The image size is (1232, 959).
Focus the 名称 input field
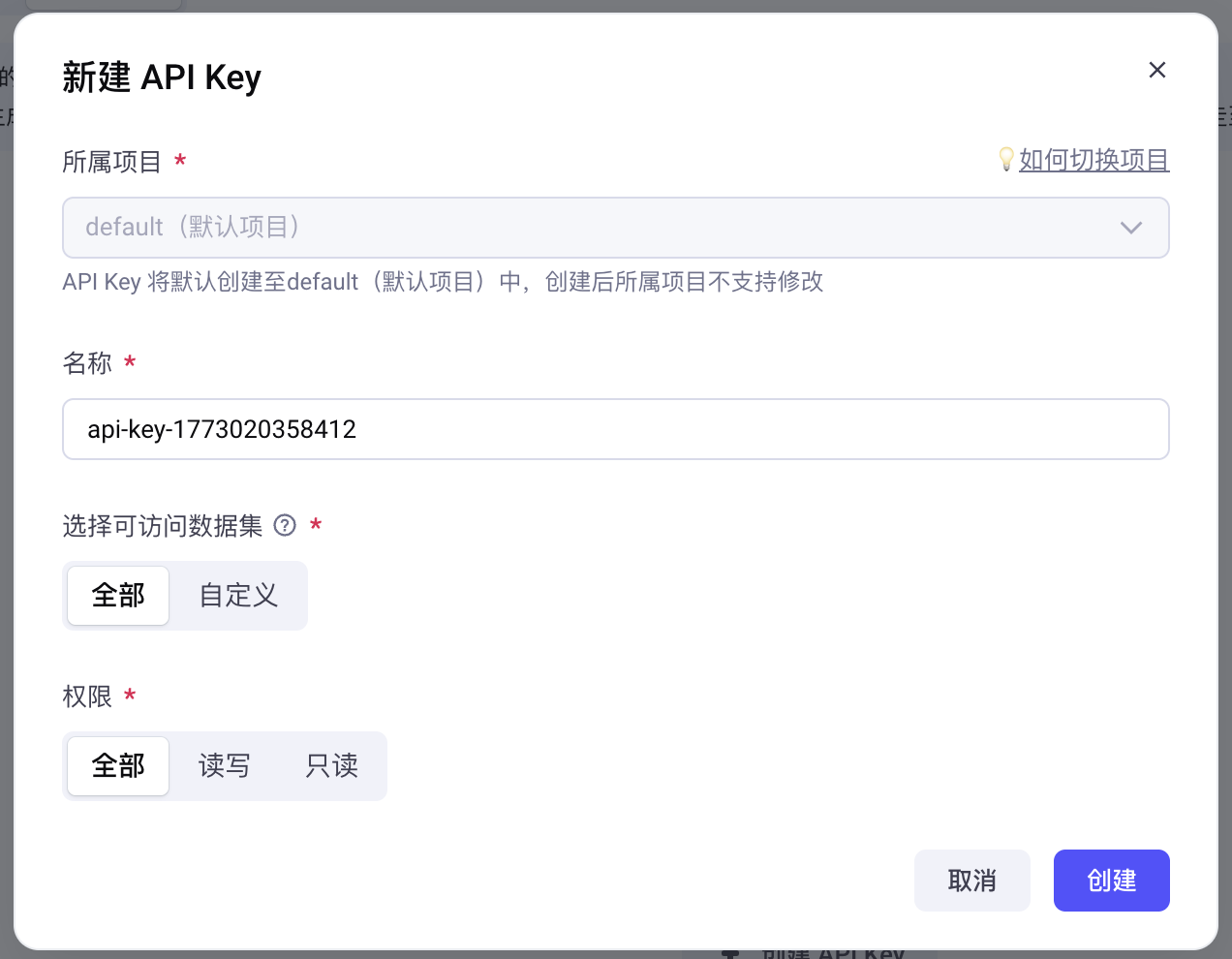pyautogui.click(x=616, y=429)
